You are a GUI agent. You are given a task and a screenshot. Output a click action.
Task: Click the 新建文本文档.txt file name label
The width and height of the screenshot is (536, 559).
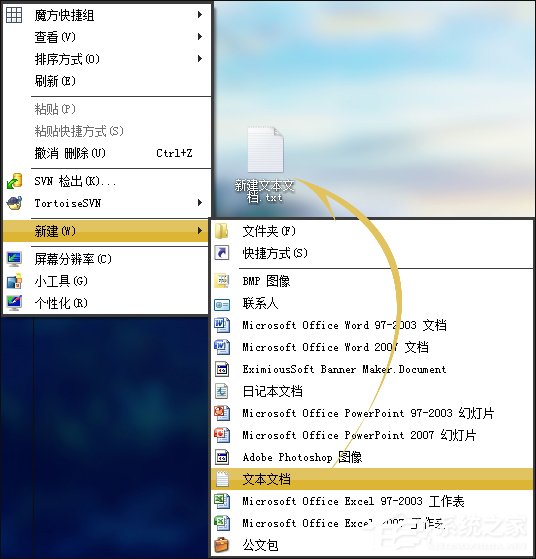tap(265, 191)
